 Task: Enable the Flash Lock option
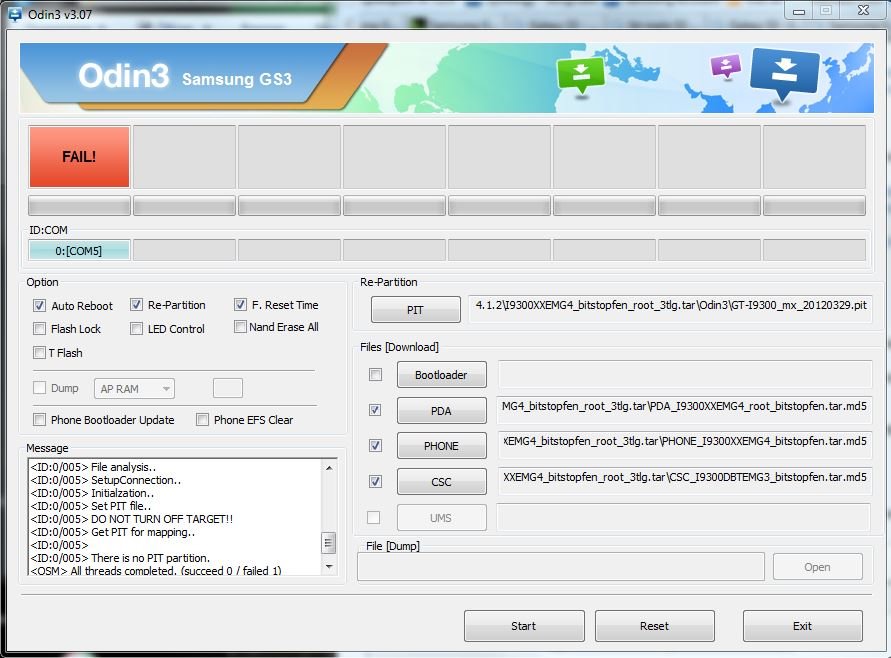tap(39, 328)
